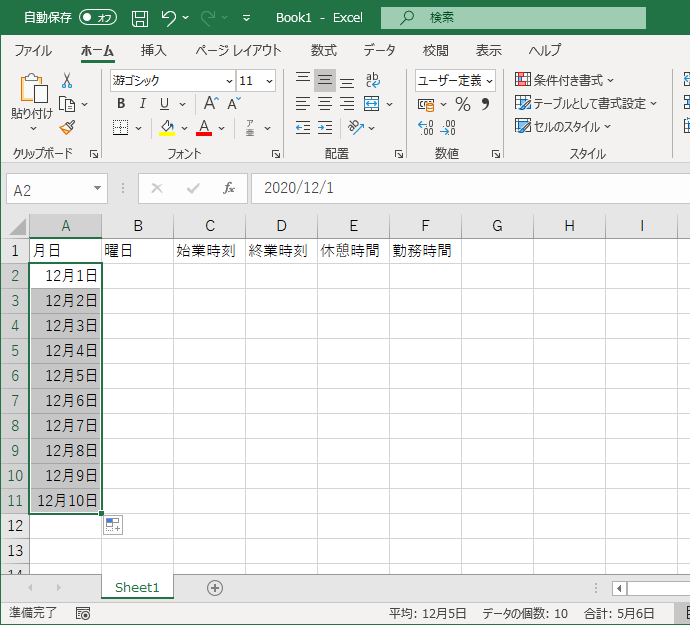Image resolution: width=690 pixels, height=625 pixels.
Task: Toggle Center horizontal alignment
Action: point(325,104)
